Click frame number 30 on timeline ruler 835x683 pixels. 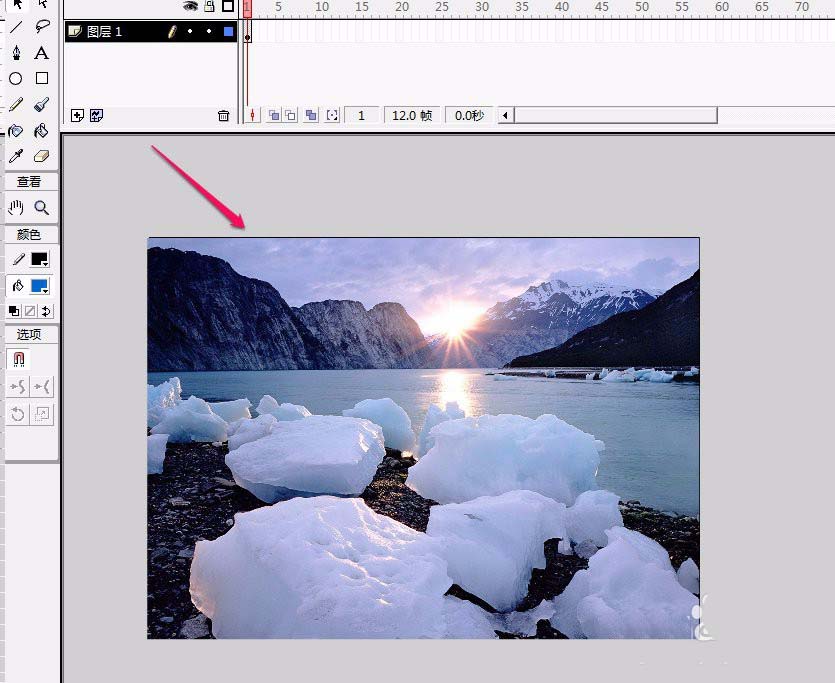coord(482,7)
